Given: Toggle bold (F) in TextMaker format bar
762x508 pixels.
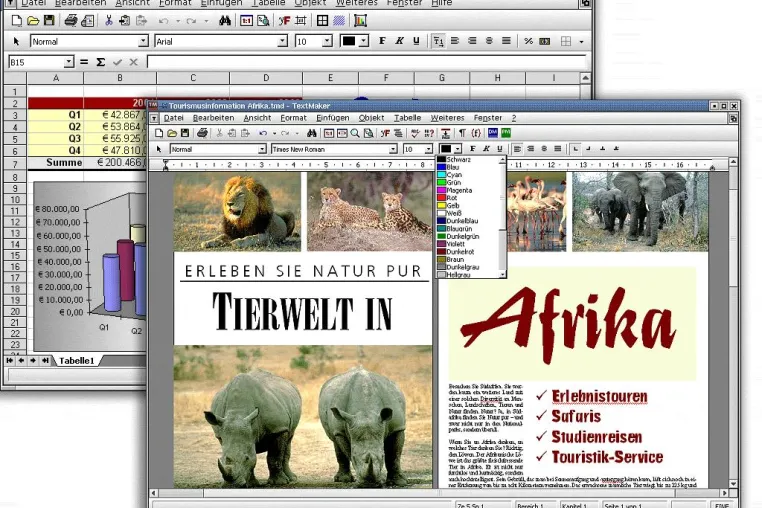Looking at the screenshot, I should (x=472, y=149).
